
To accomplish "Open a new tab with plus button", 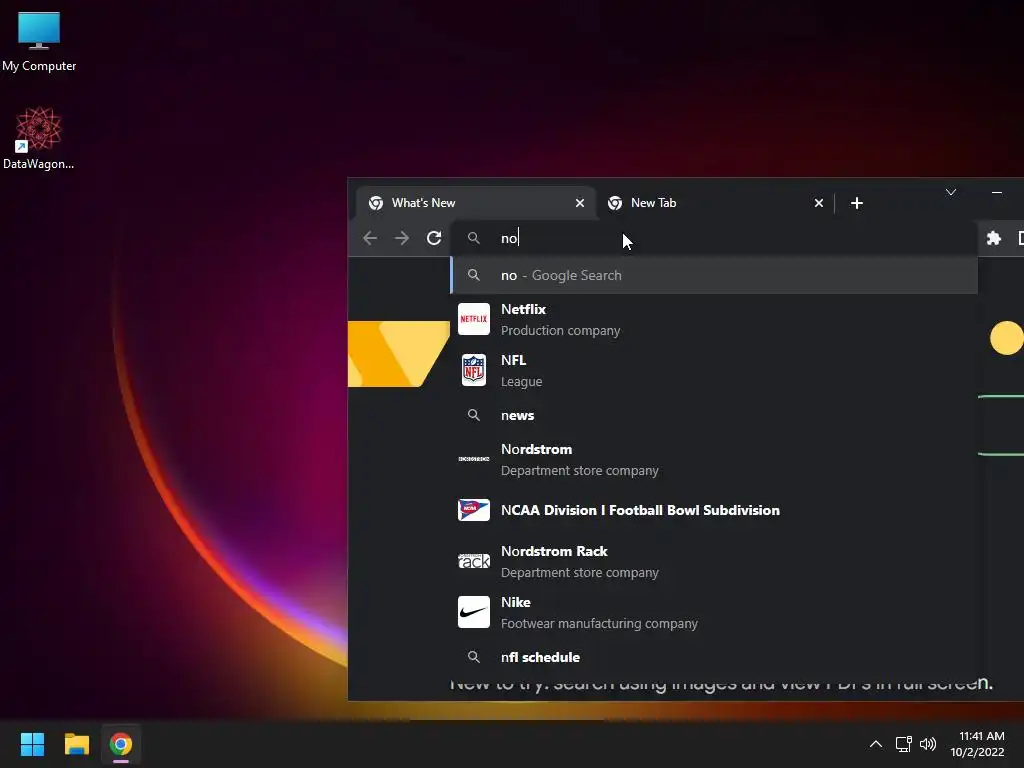I will (857, 203).
